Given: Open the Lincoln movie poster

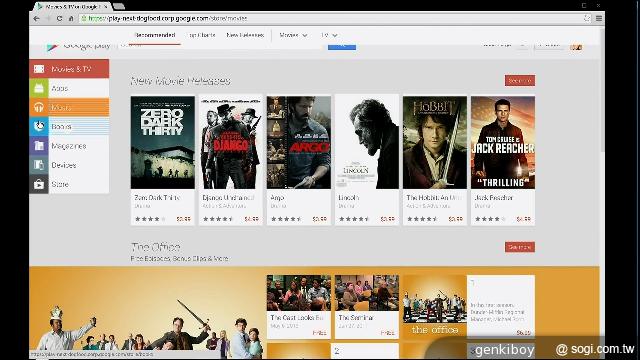Looking at the screenshot, I should tap(367, 142).
